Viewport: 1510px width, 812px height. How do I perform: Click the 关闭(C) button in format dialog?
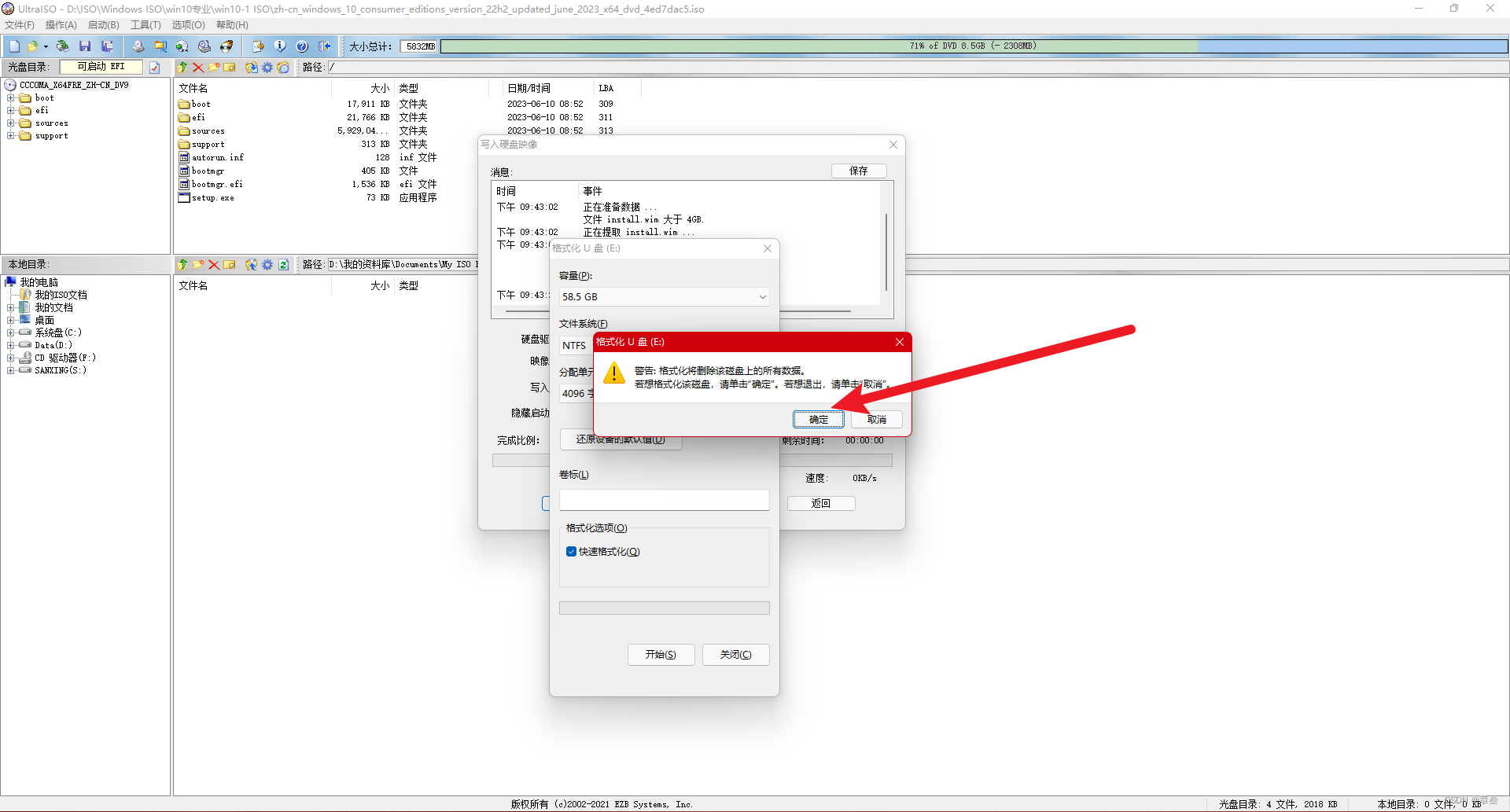736,655
